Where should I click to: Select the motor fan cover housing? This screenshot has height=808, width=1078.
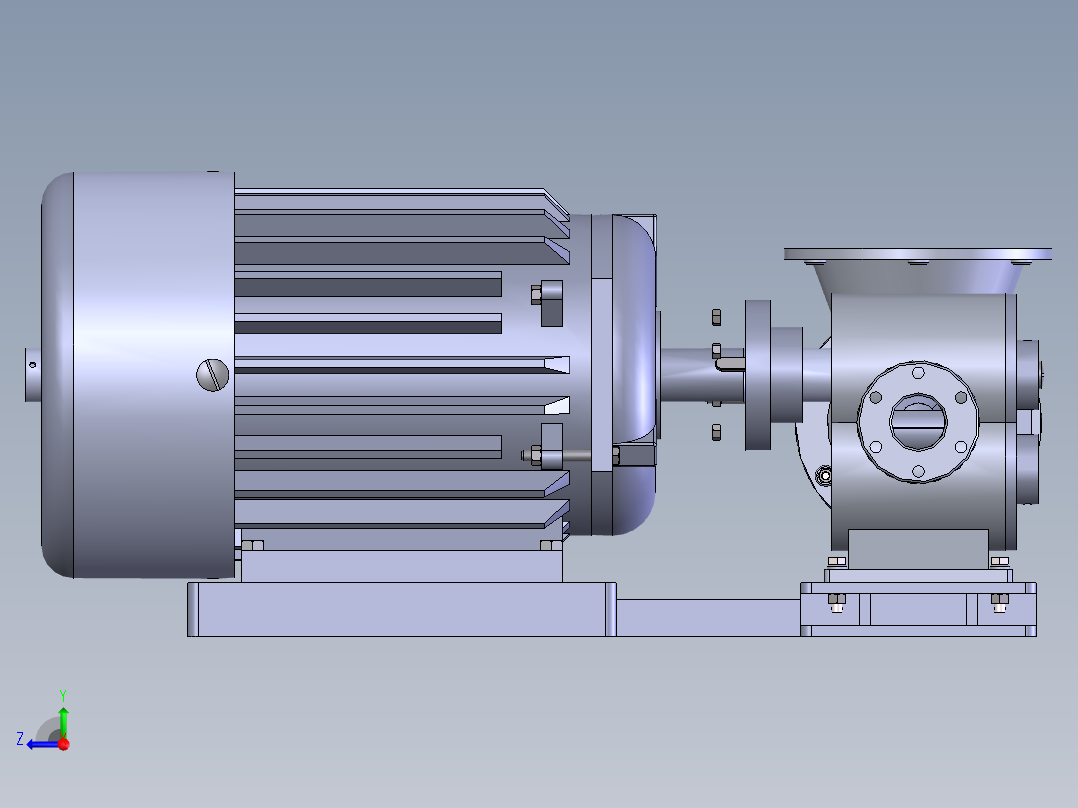pyautogui.click(x=138, y=375)
